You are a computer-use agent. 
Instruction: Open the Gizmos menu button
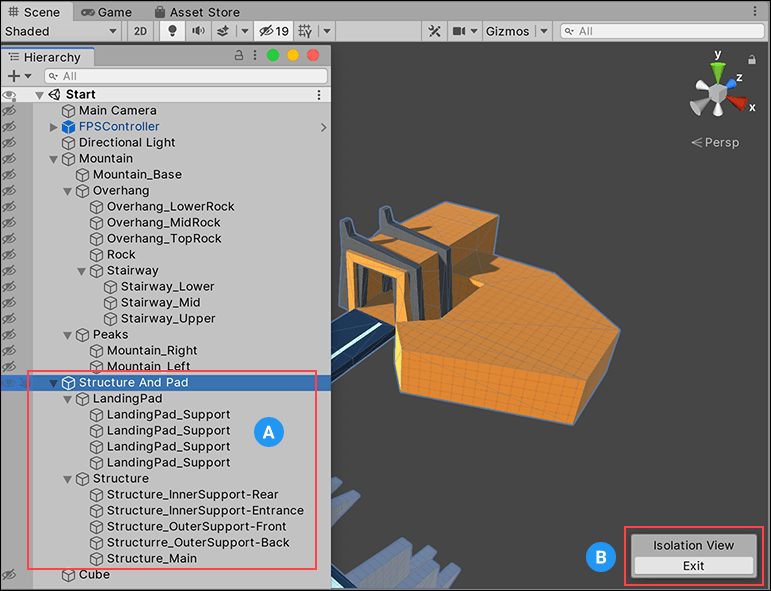coord(507,31)
